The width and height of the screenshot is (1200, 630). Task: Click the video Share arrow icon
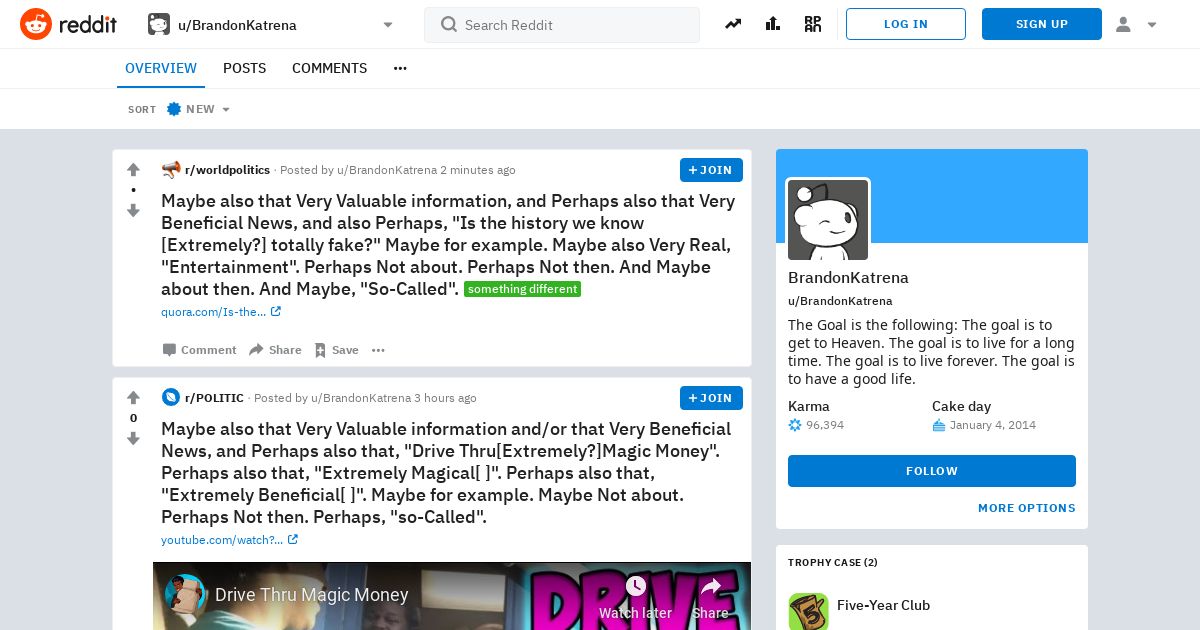tap(710, 586)
